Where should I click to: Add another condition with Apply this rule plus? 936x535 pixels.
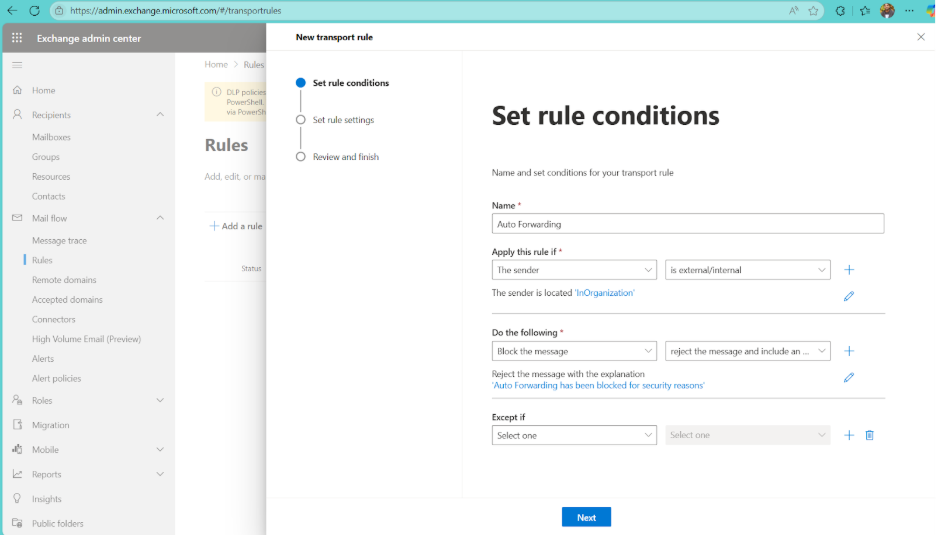pyautogui.click(x=849, y=270)
